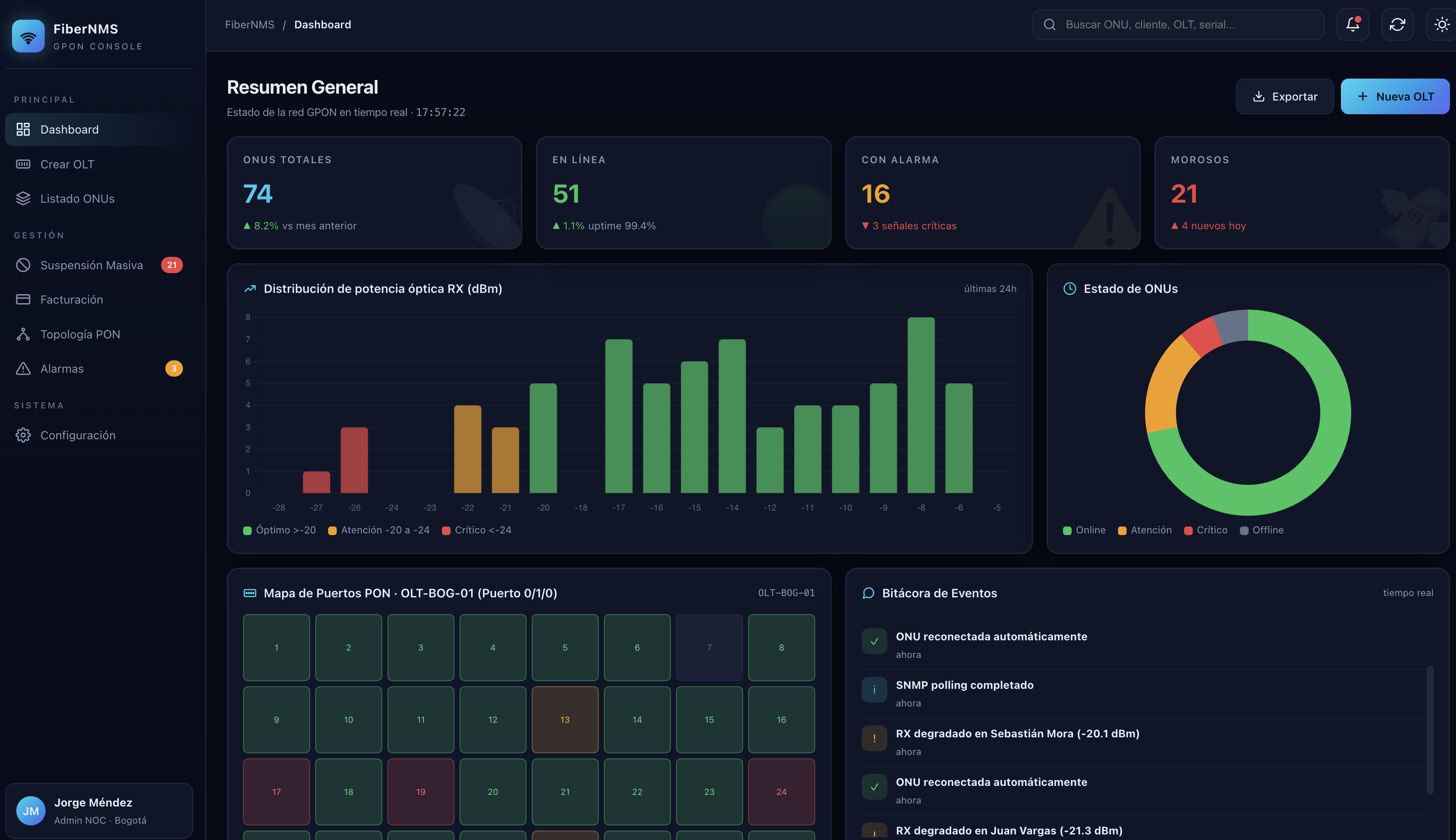
Task: Click the red 21 badge on Suspensión Masiva
Action: [172, 265]
